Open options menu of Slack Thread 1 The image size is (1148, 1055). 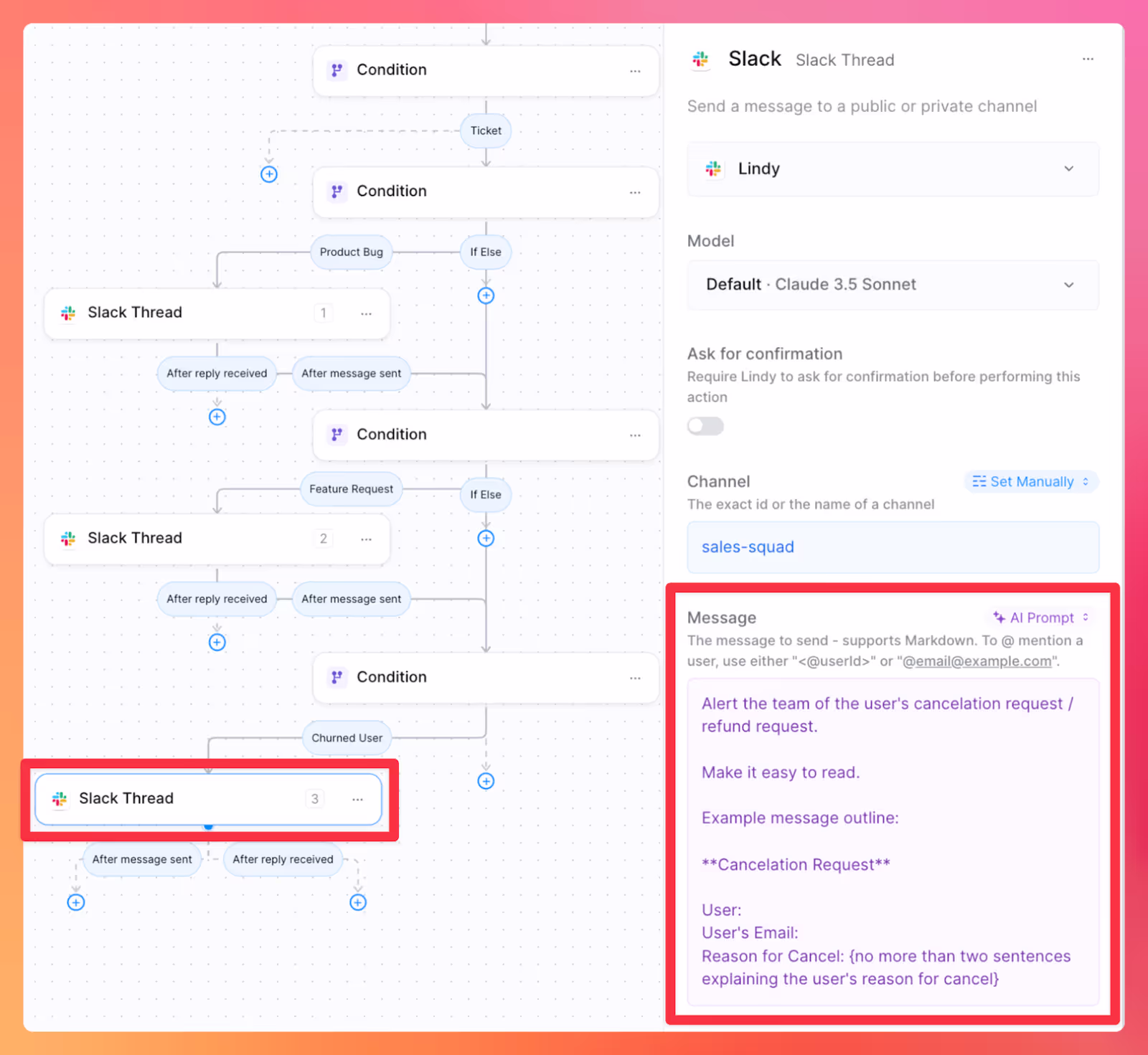click(x=366, y=313)
